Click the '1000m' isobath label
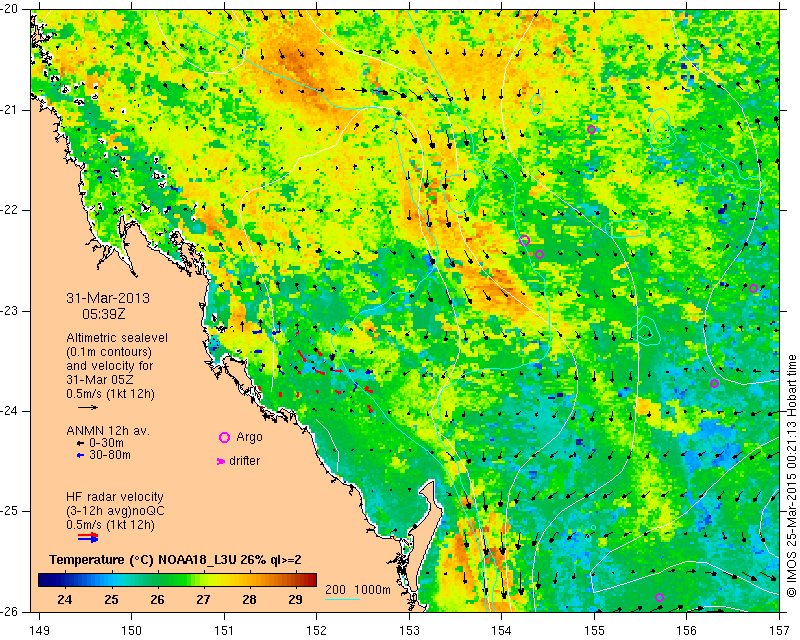This screenshot has width=800, height=640. pyautogui.click(x=372, y=590)
